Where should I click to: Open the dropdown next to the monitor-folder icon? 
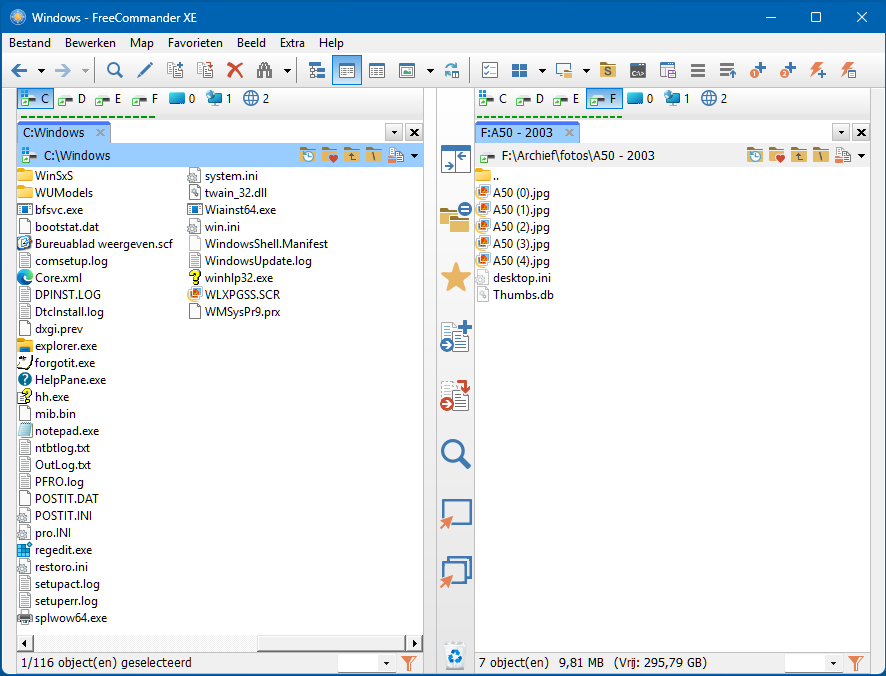(x=586, y=71)
